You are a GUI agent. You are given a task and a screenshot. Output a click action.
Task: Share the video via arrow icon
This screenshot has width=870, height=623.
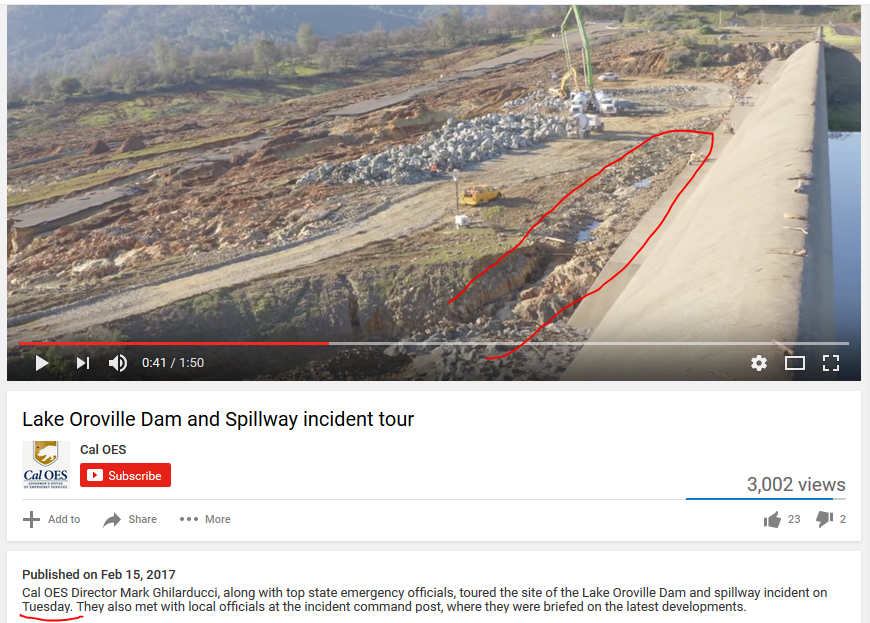coord(112,519)
